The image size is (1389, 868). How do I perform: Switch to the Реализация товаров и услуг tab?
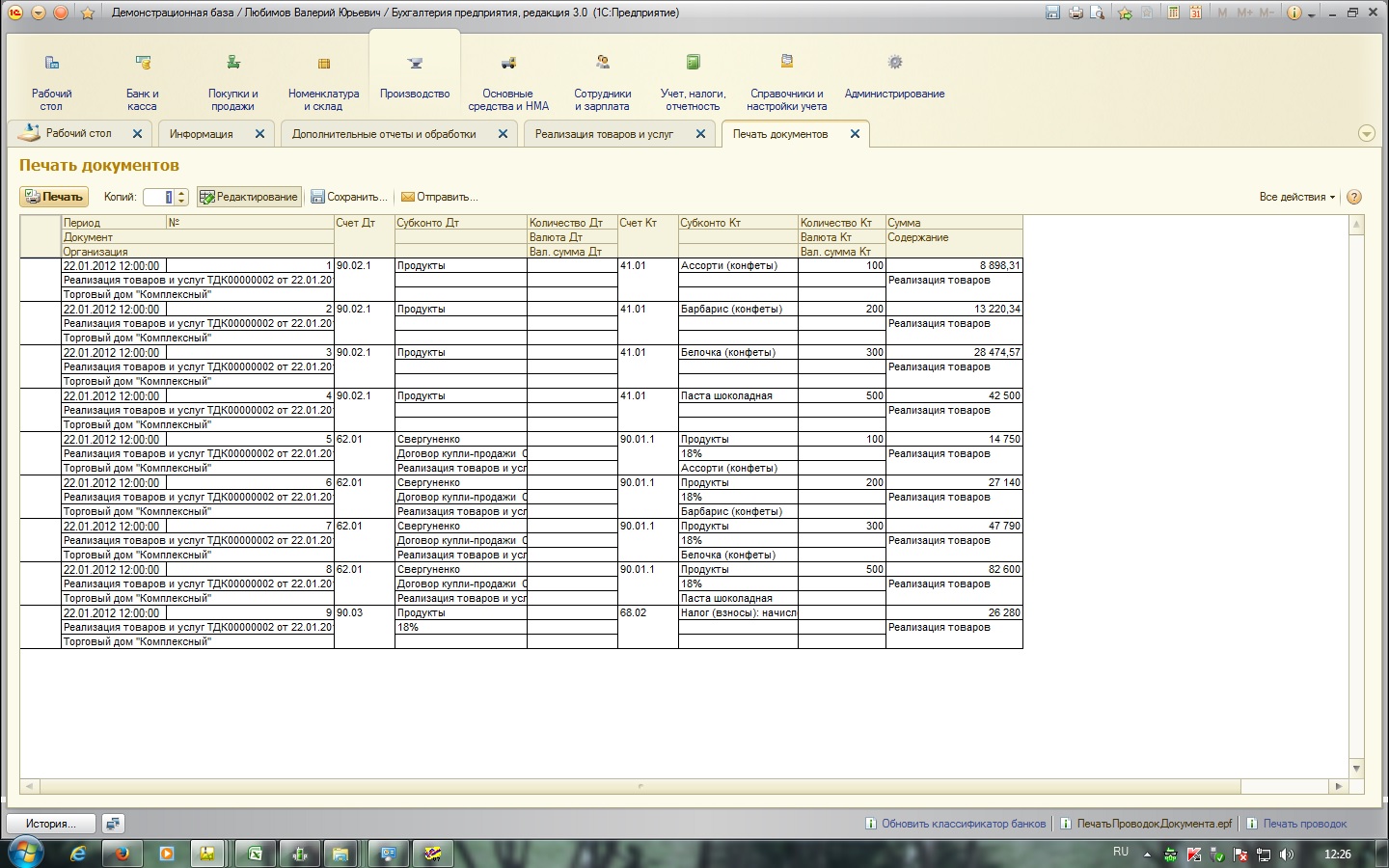pos(605,134)
